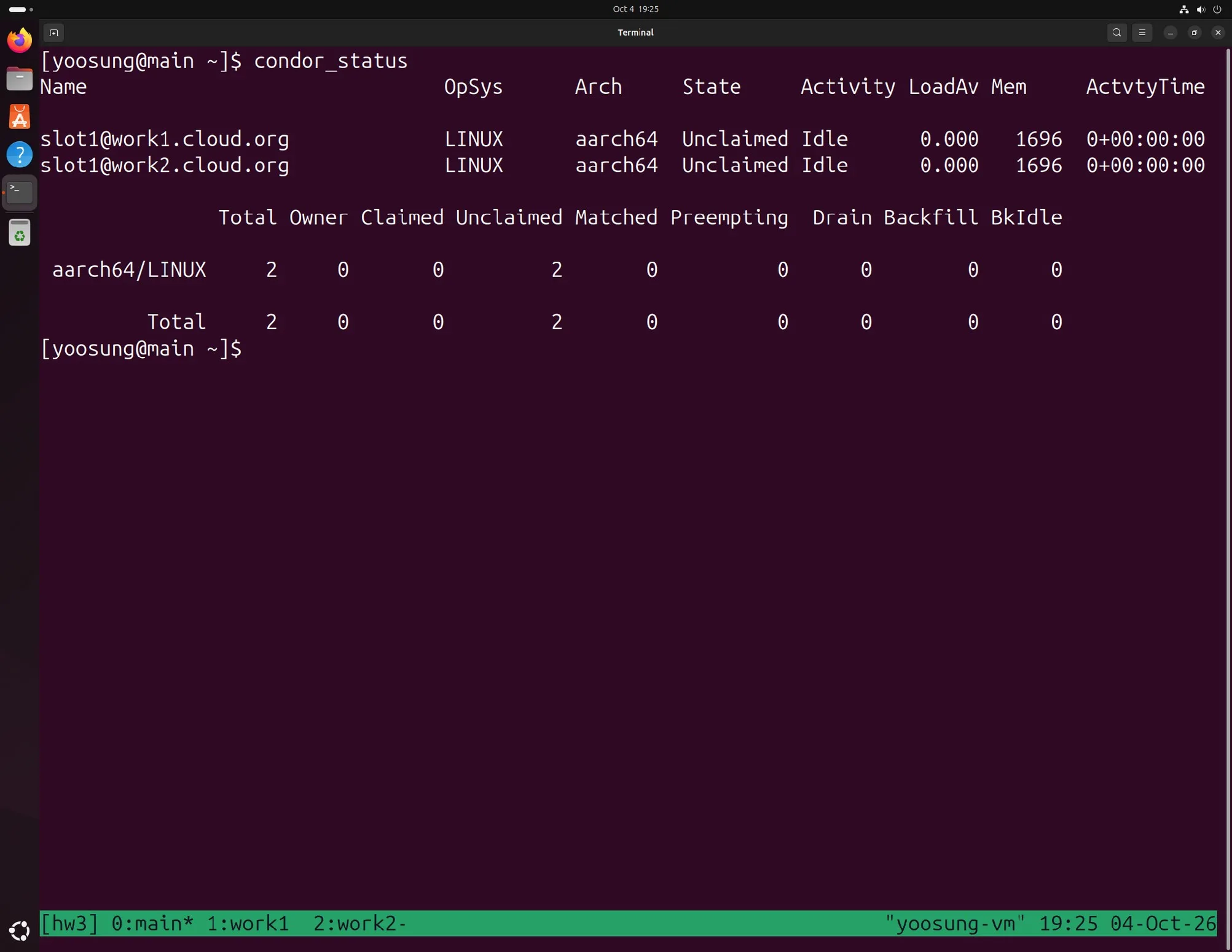
Task: Click the Unclaimed summary column header
Action: (509, 217)
